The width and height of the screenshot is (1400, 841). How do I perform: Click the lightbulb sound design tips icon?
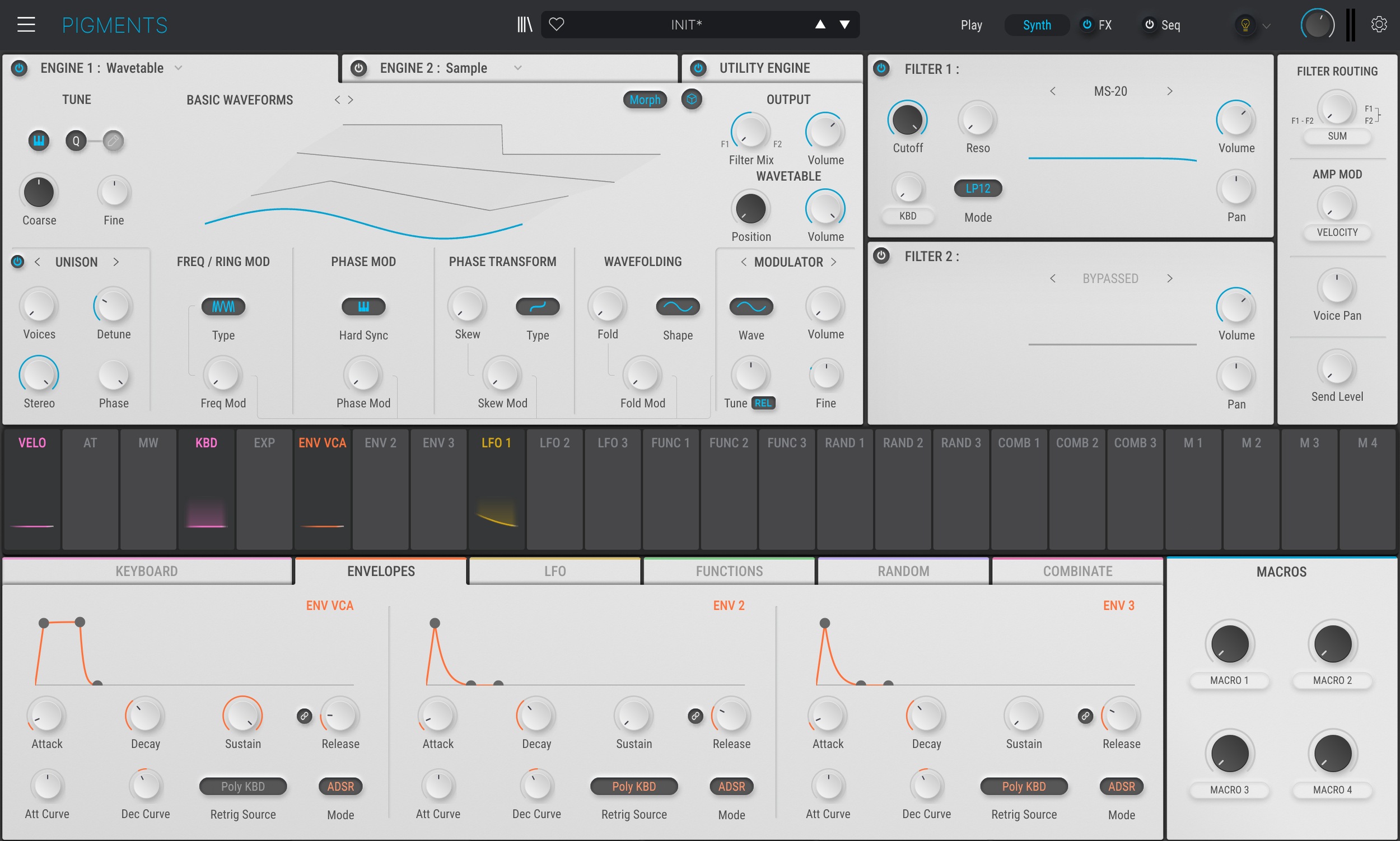[1245, 25]
